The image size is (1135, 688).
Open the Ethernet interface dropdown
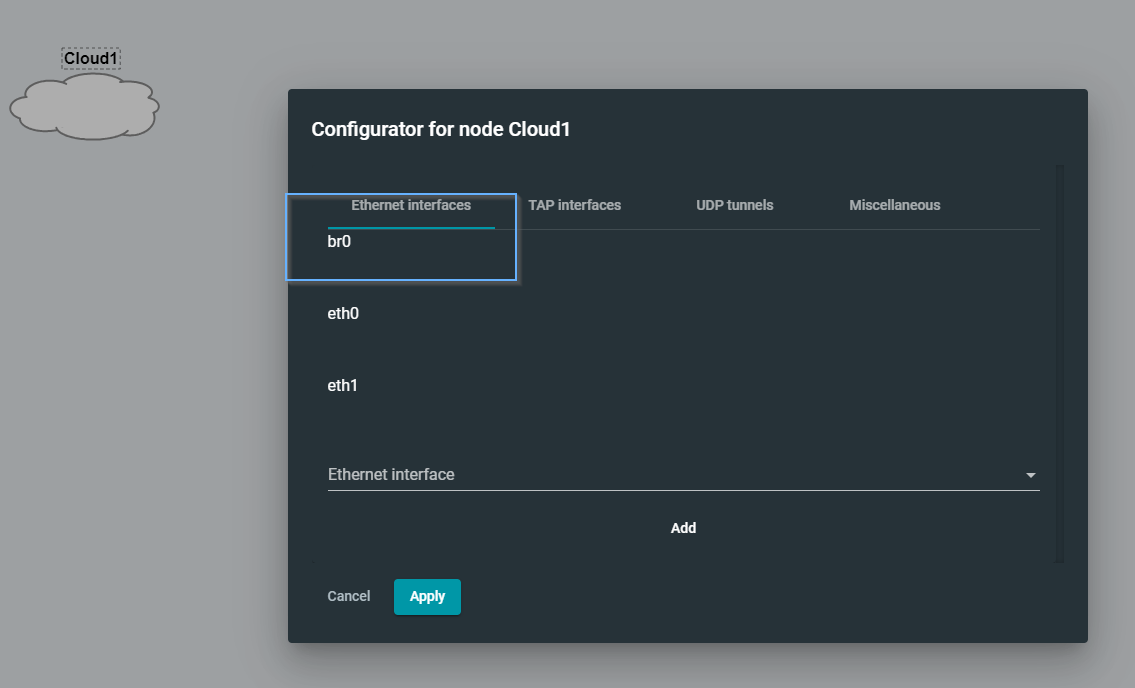tap(683, 474)
